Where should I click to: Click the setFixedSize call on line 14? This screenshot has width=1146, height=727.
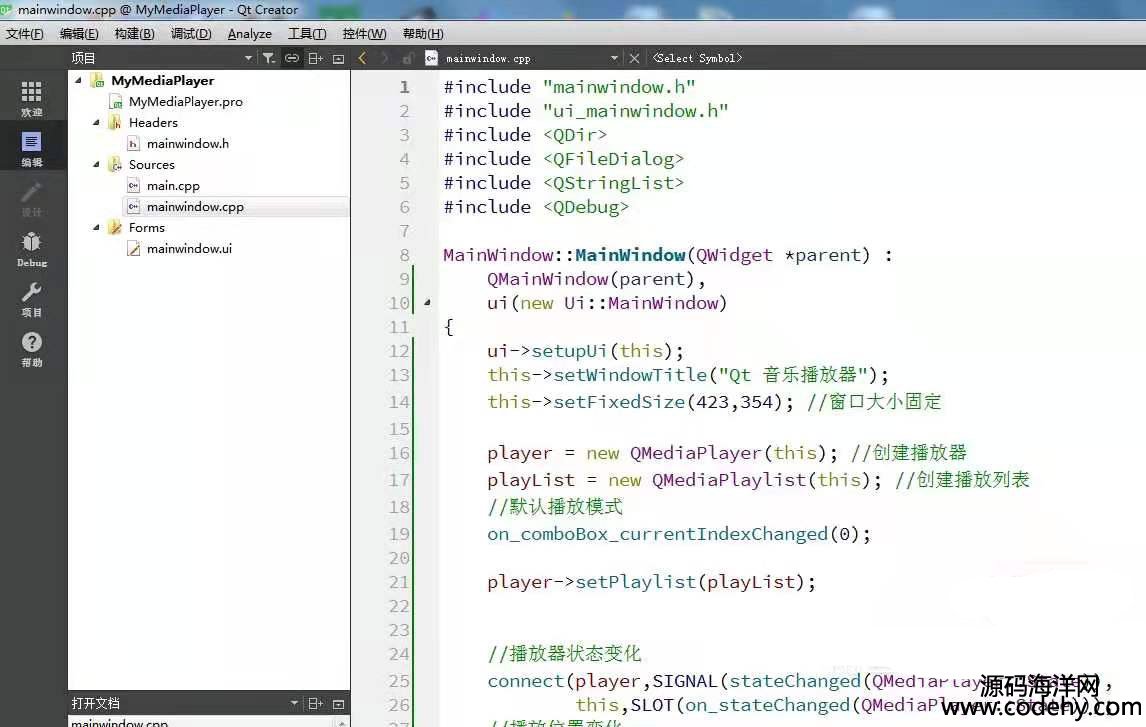tap(619, 402)
